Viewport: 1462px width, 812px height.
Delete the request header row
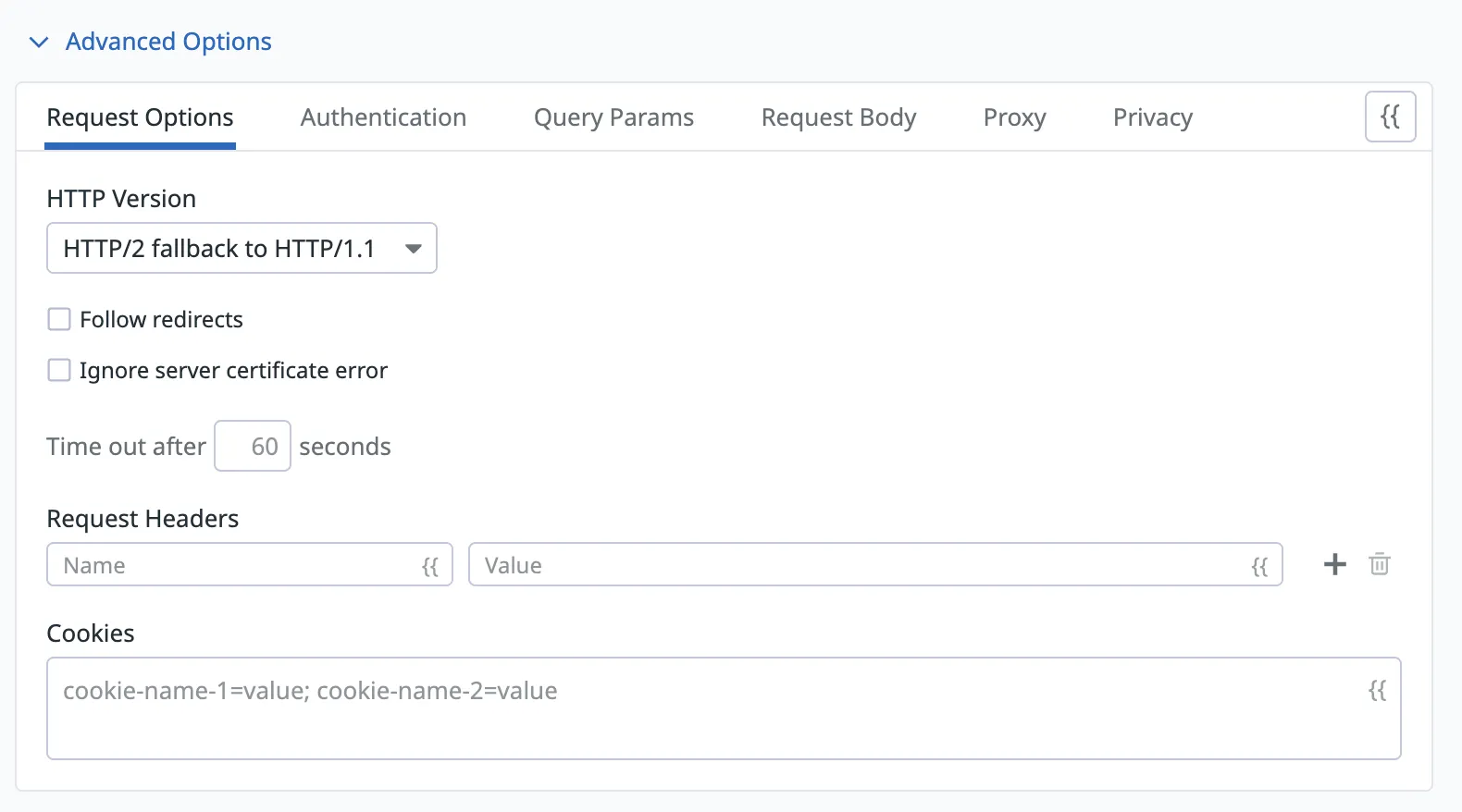[1380, 564]
